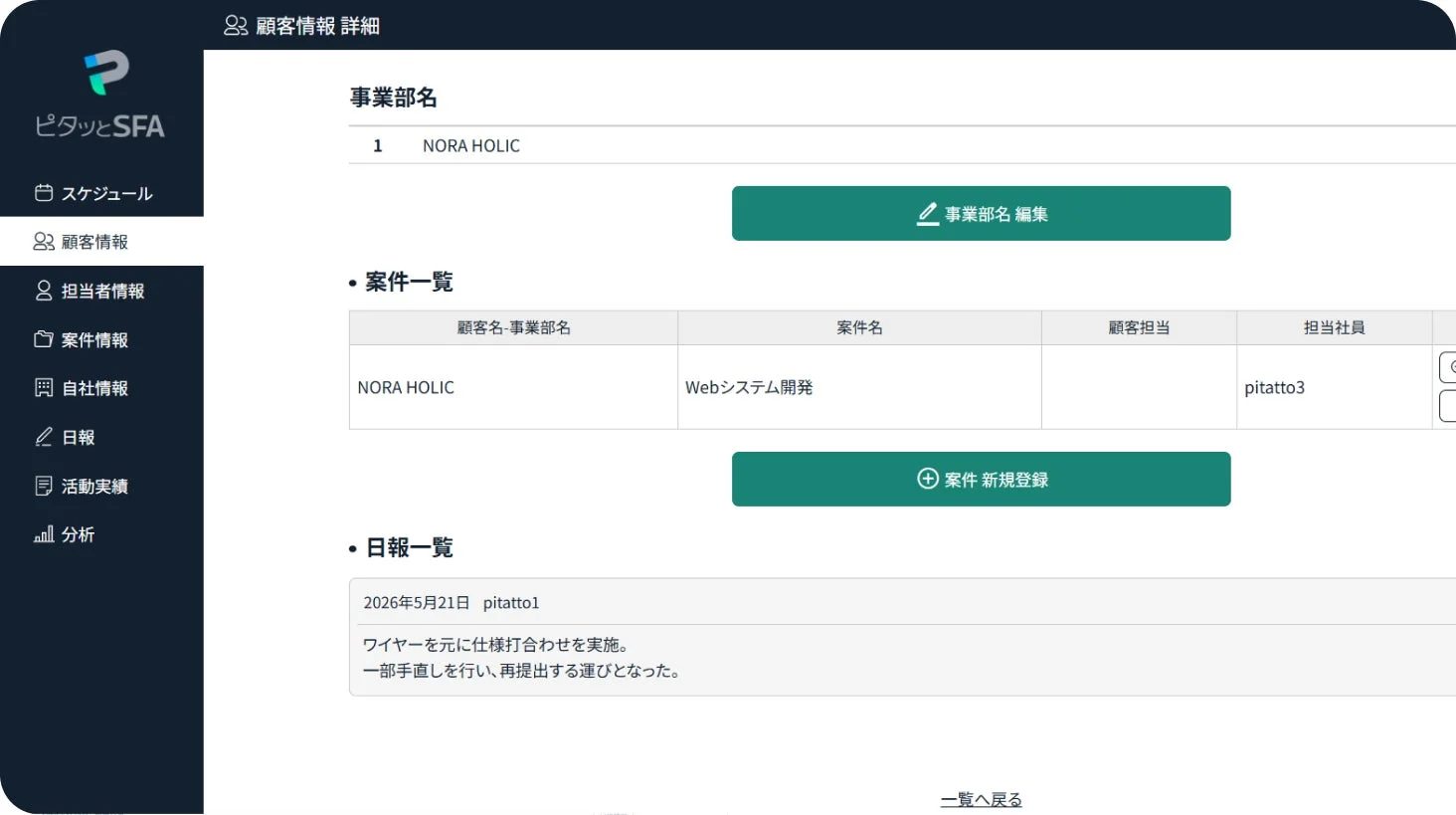
Task: Click the 顧客情報 people icon in sidebar
Action: click(x=44, y=242)
